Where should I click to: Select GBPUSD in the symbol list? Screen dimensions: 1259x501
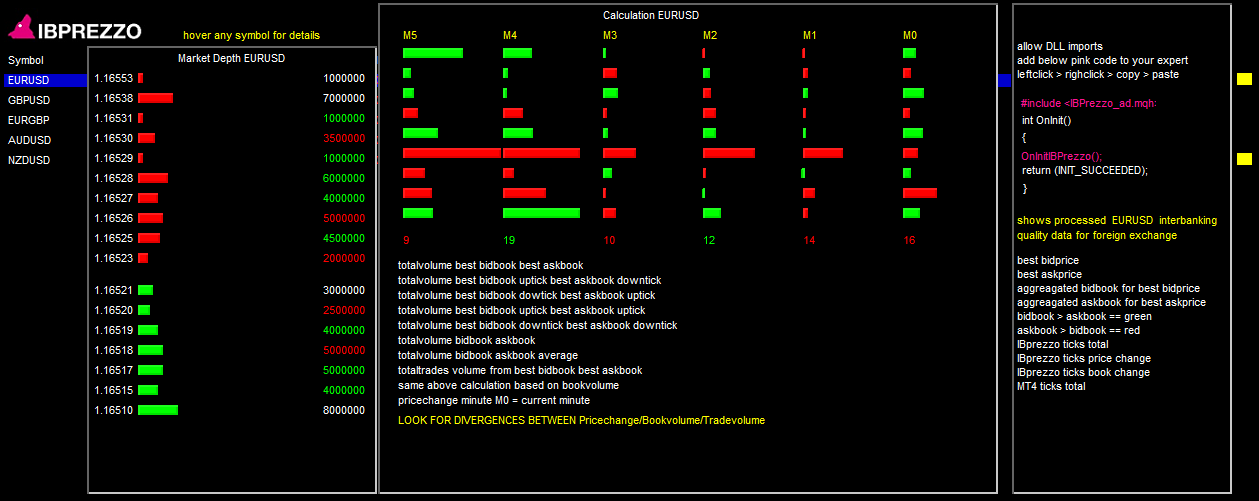click(29, 100)
